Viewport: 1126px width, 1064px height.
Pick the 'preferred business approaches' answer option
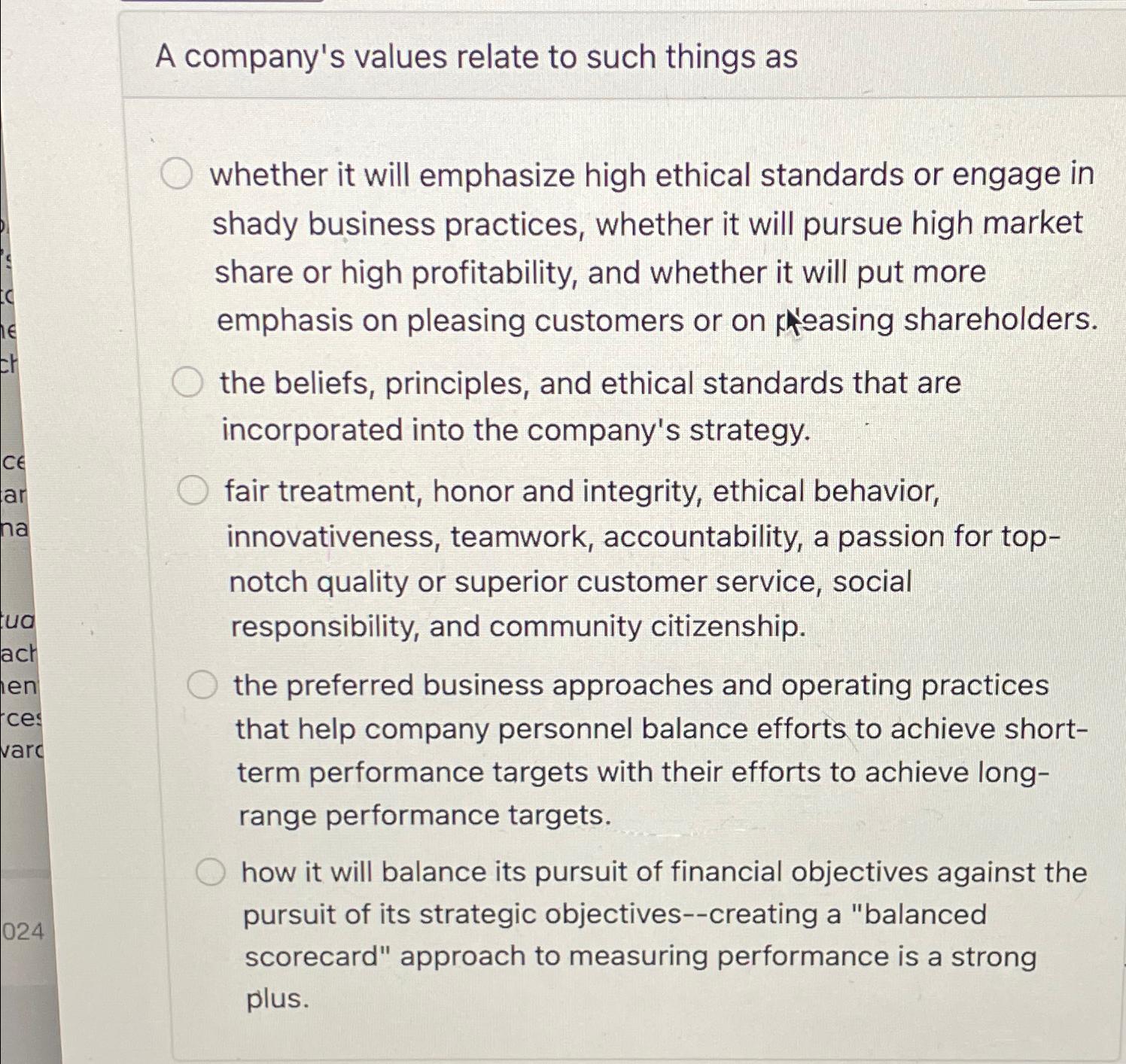point(203,686)
